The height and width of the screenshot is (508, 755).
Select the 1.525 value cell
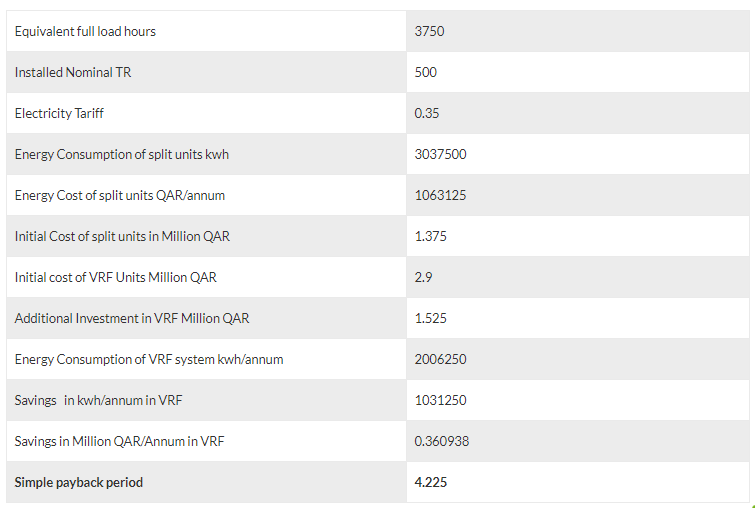(431, 318)
